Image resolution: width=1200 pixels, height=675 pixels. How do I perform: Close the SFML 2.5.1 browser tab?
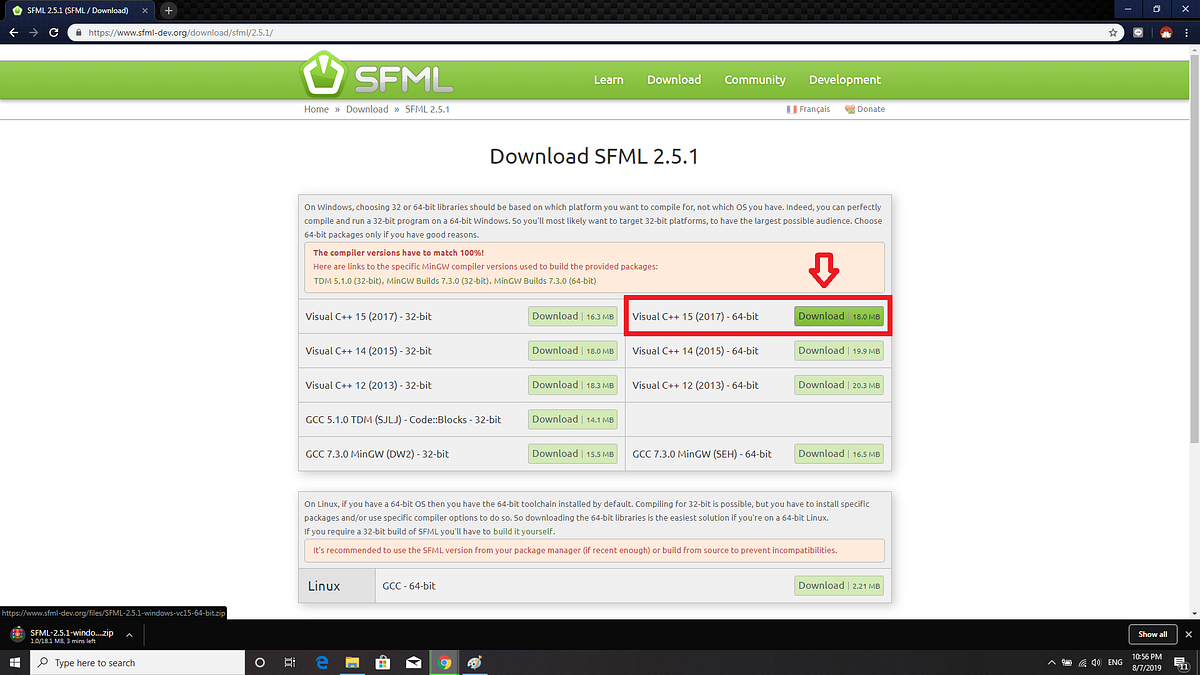(x=147, y=10)
